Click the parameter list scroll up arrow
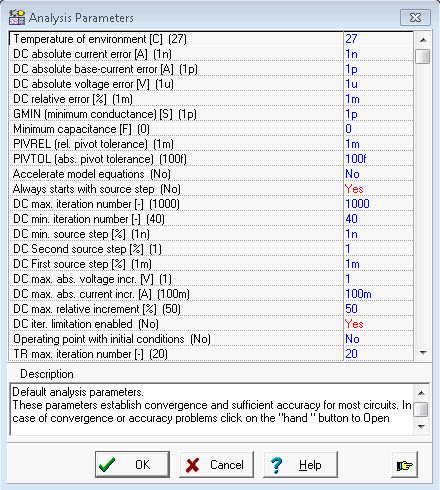The width and height of the screenshot is (440, 490). click(x=423, y=40)
